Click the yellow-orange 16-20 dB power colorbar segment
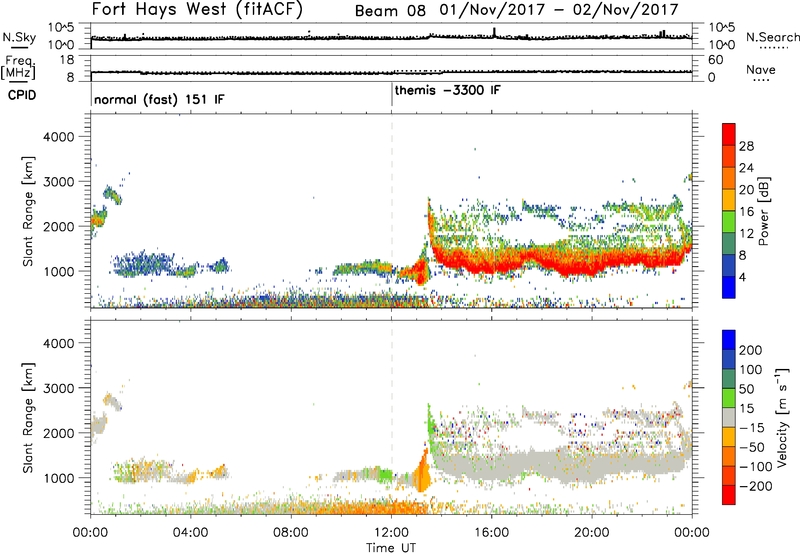 729,200
